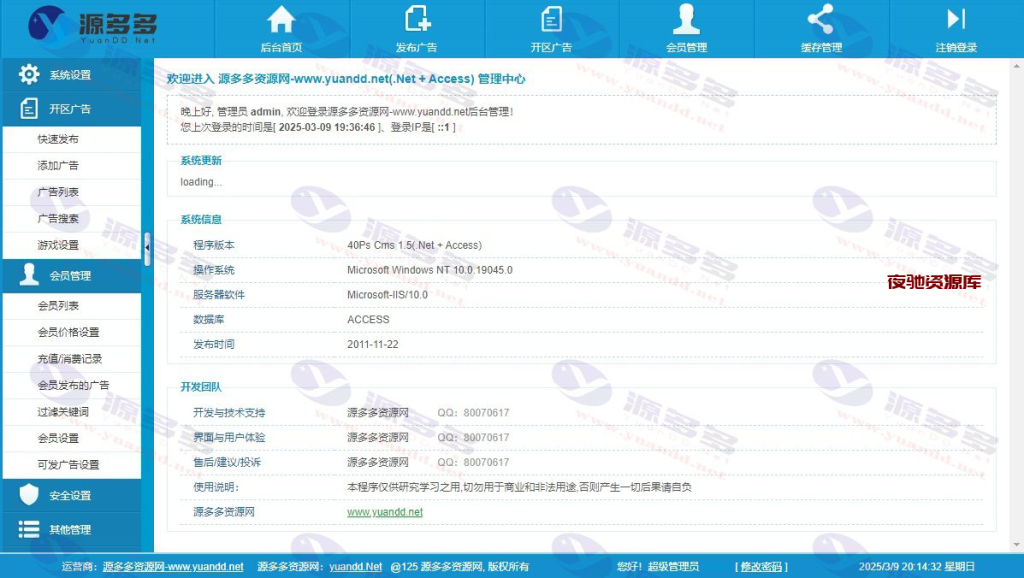Image resolution: width=1024 pixels, height=578 pixels.
Task: Select 快速发布 in sidebar menu
Action: point(58,139)
